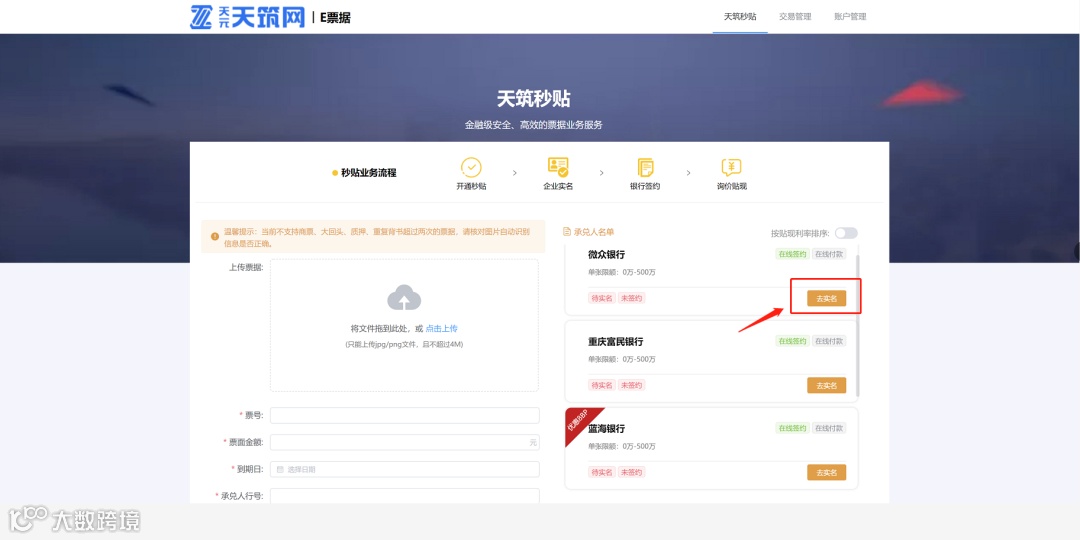The height and width of the screenshot is (540, 1080).
Task: Click 微众银行 单张限额 text
Action: pyautogui.click(x=622, y=273)
